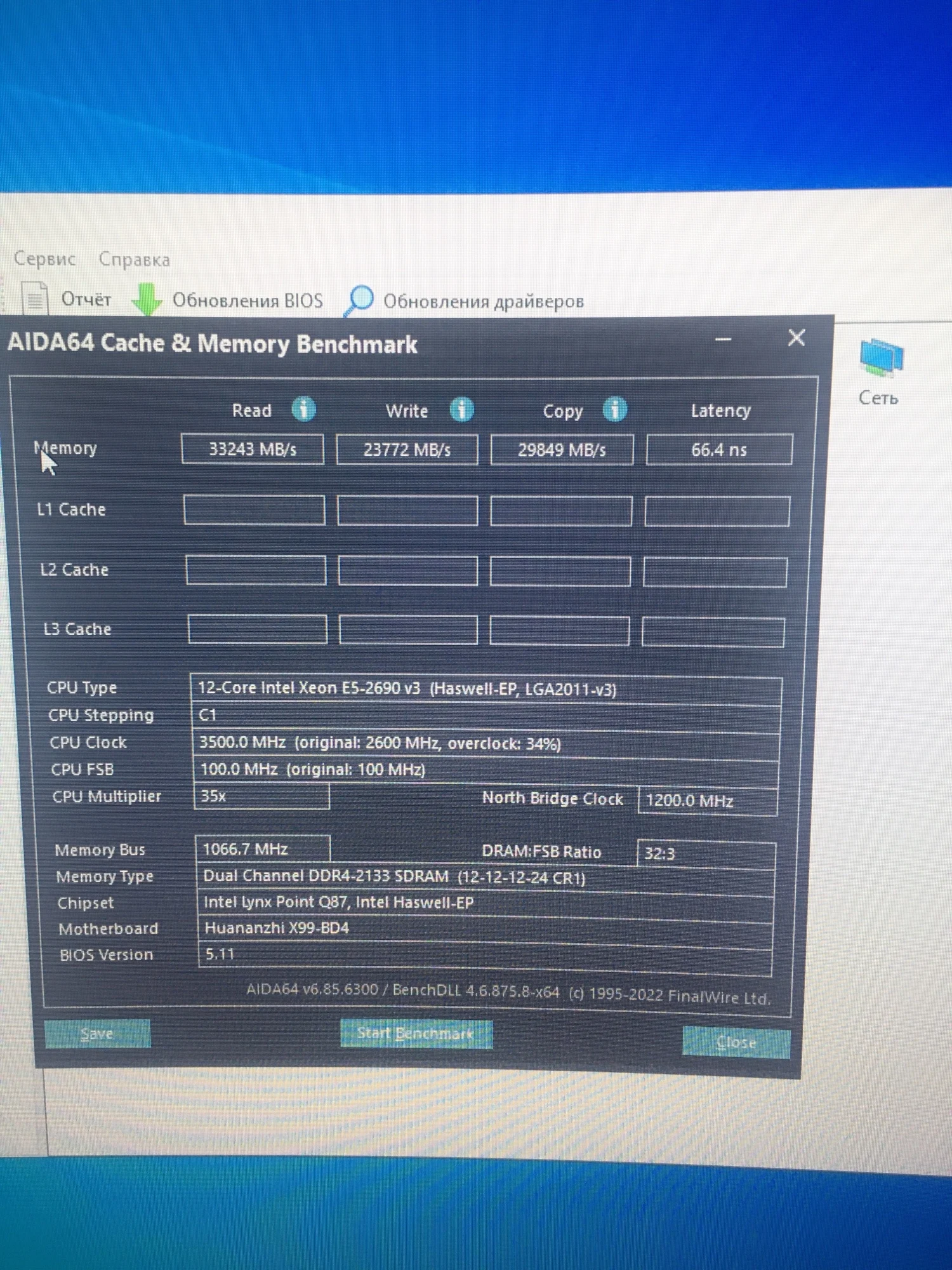Viewport: 952px width, 1270px height.
Task: Click the CPU Multiplier value 35x
Action: (x=261, y=797)
